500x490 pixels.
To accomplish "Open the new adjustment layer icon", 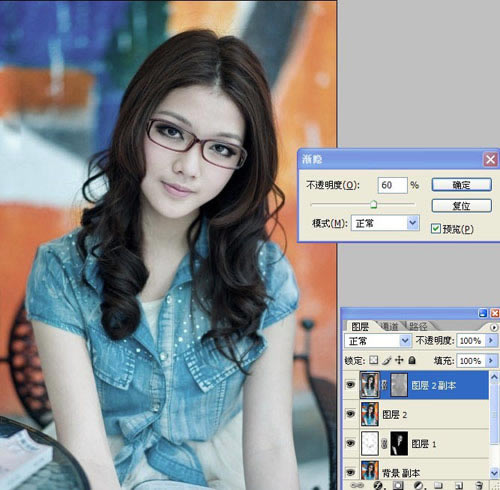I will coord(419,485).
